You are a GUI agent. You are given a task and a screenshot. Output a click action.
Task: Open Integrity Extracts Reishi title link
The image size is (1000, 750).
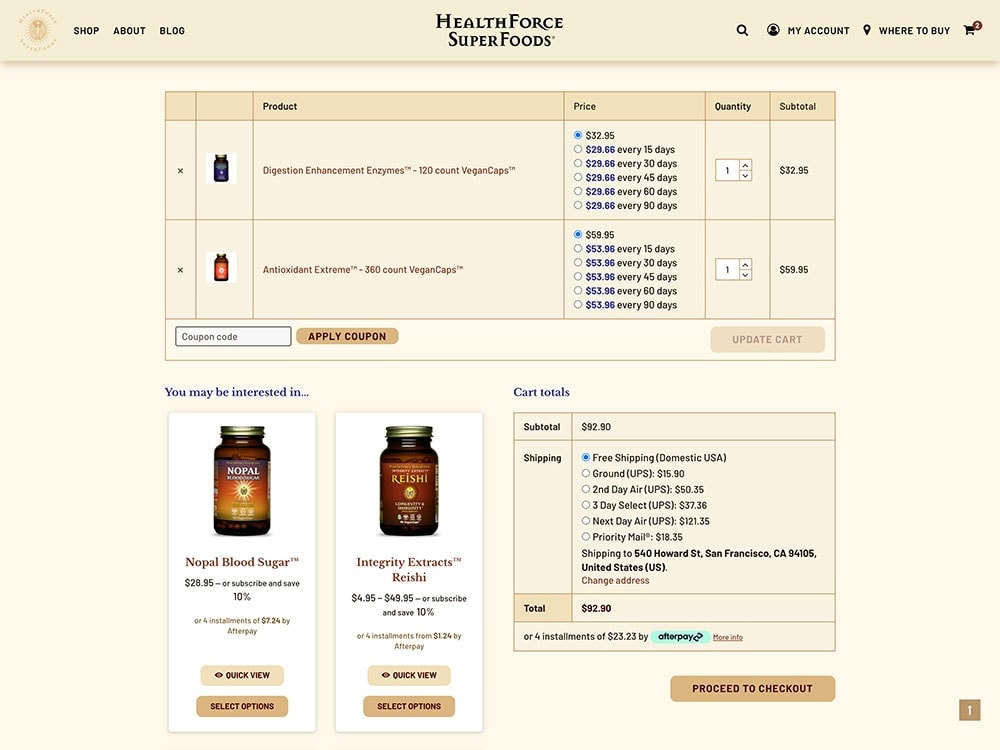coord(409,570)
